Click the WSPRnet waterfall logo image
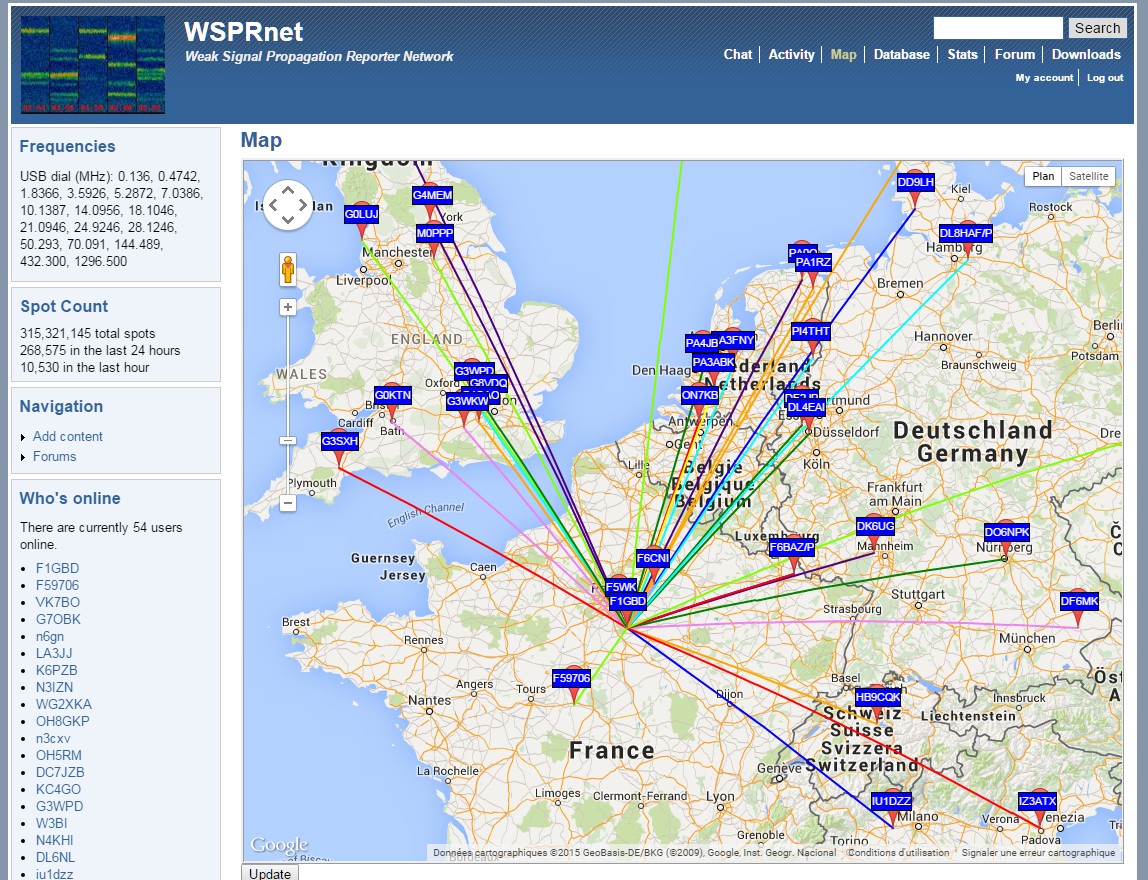This screenshot has height=880, width=1148. tap(92, 65)
